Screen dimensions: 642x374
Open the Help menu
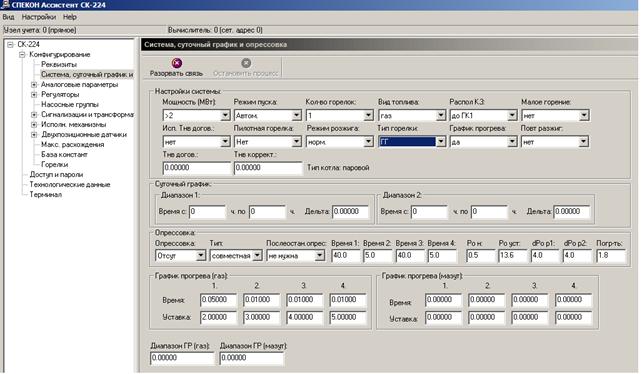(x=70, y=17)
